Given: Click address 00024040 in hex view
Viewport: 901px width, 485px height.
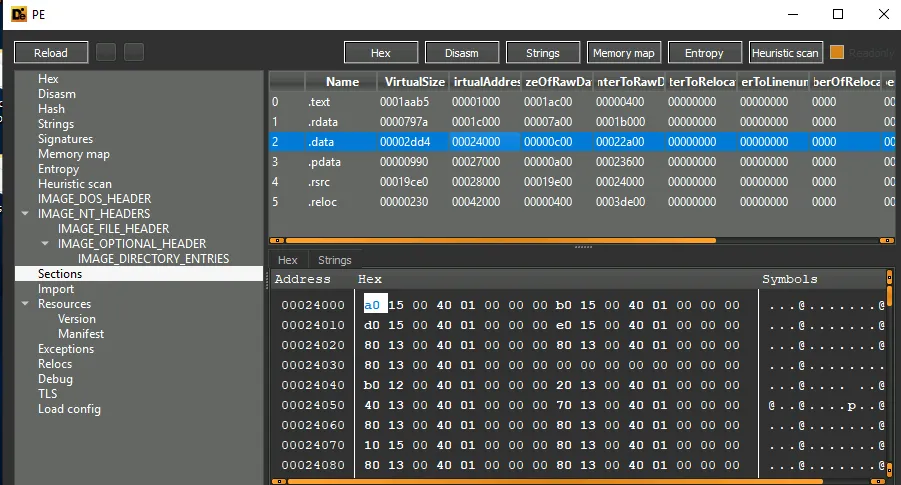Looking at the screenshot, I should tap(313, 385).
